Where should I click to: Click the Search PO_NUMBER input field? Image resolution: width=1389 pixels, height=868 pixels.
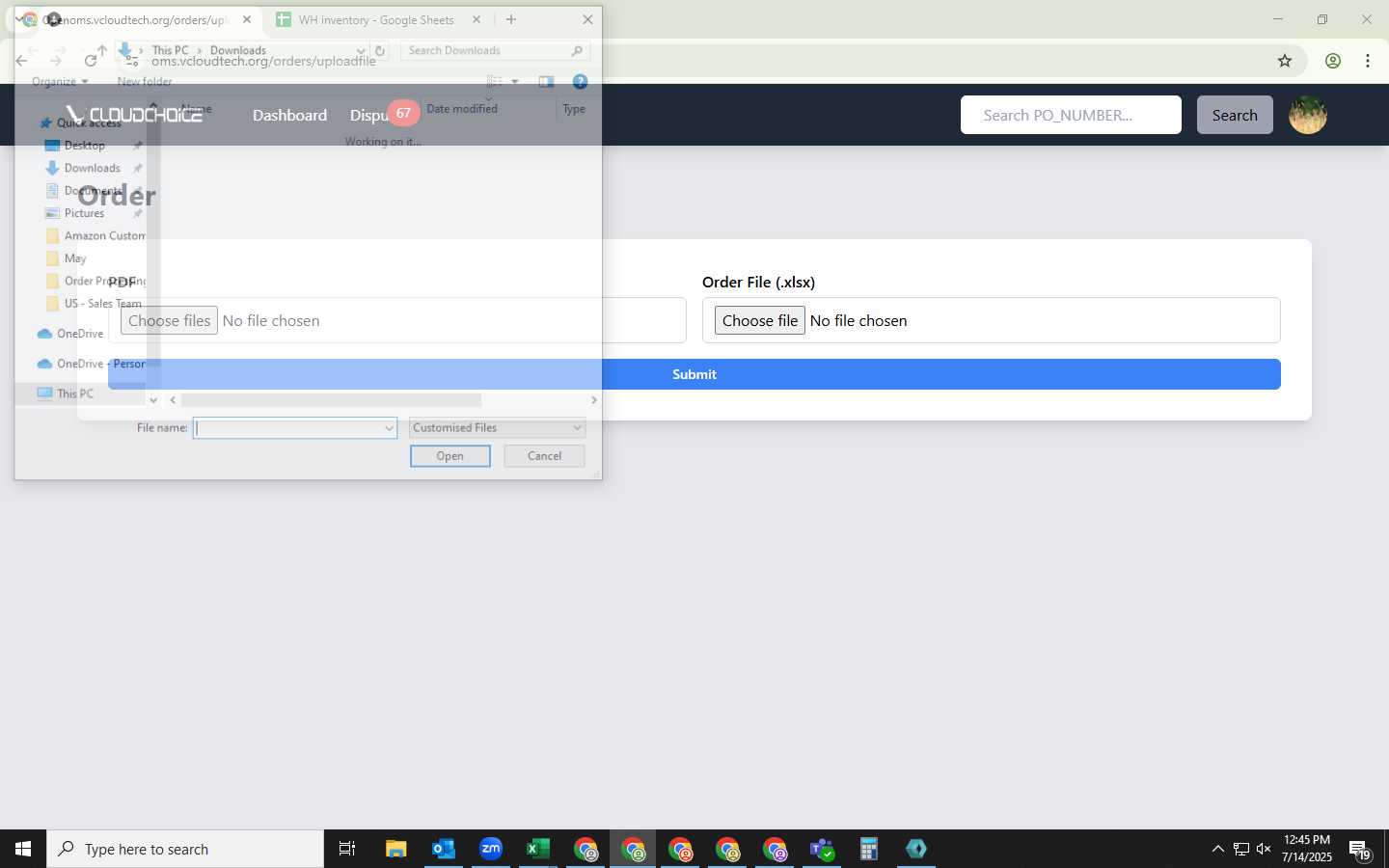[x=1071, y=115]
